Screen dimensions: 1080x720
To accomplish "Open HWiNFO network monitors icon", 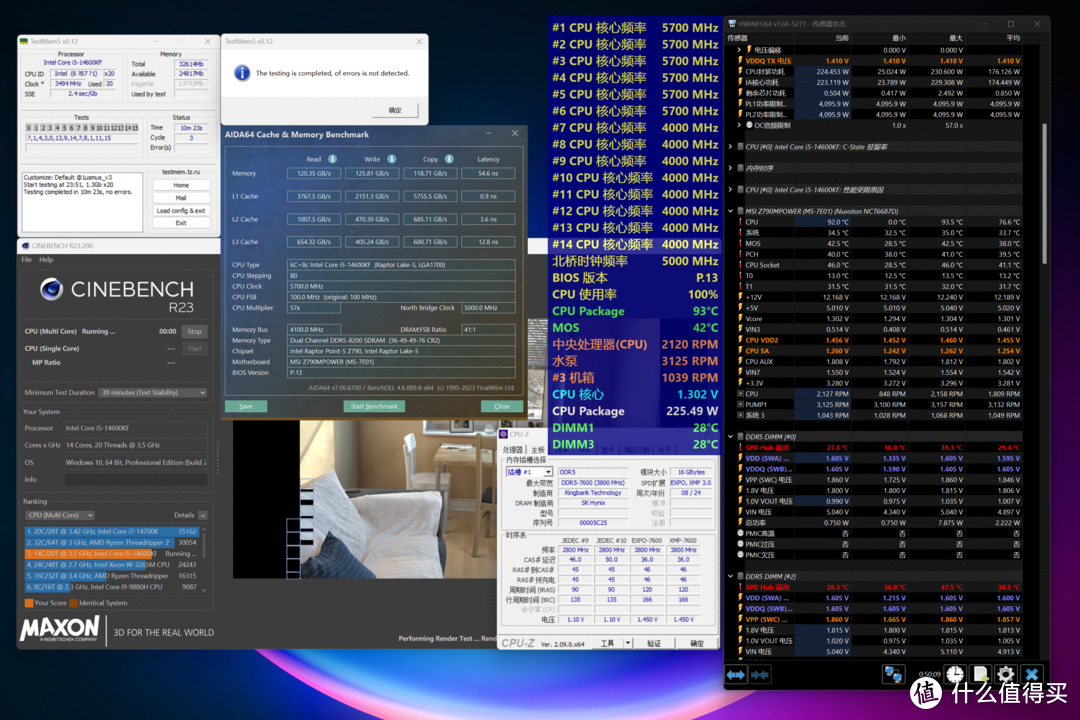I will pyautogui.click(x=893, y=675).
